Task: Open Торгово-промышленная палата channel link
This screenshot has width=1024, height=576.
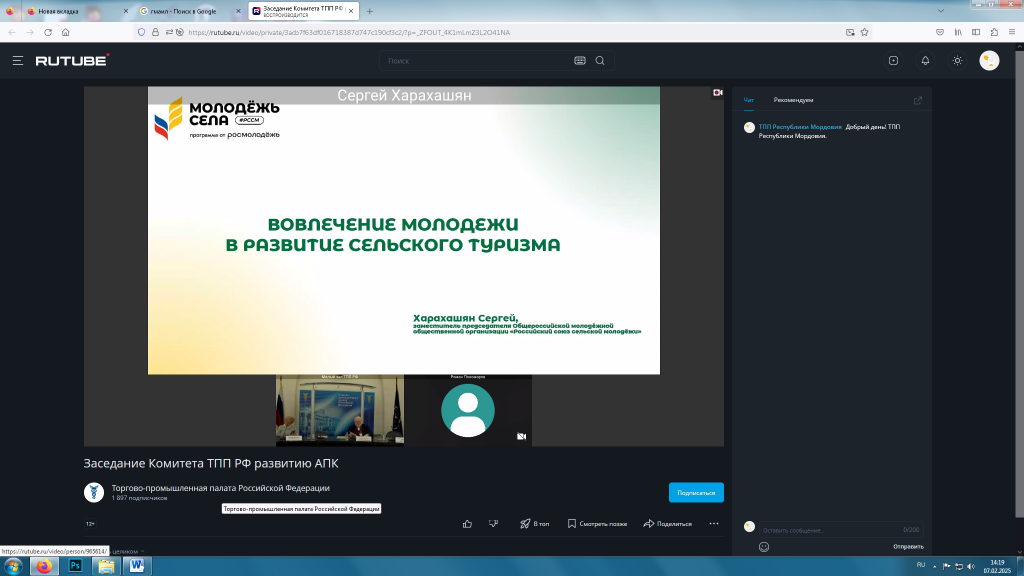Action: (220, 488)
